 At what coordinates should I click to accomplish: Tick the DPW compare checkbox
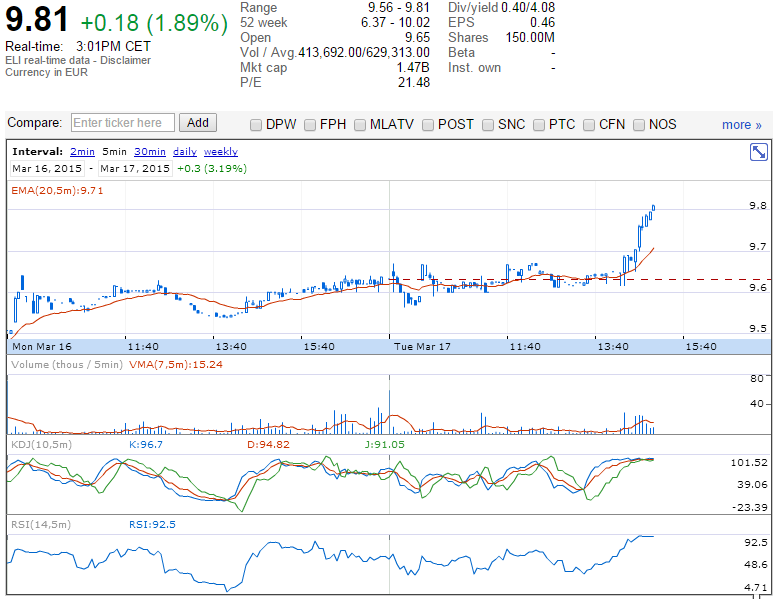[x=256, y=125]
